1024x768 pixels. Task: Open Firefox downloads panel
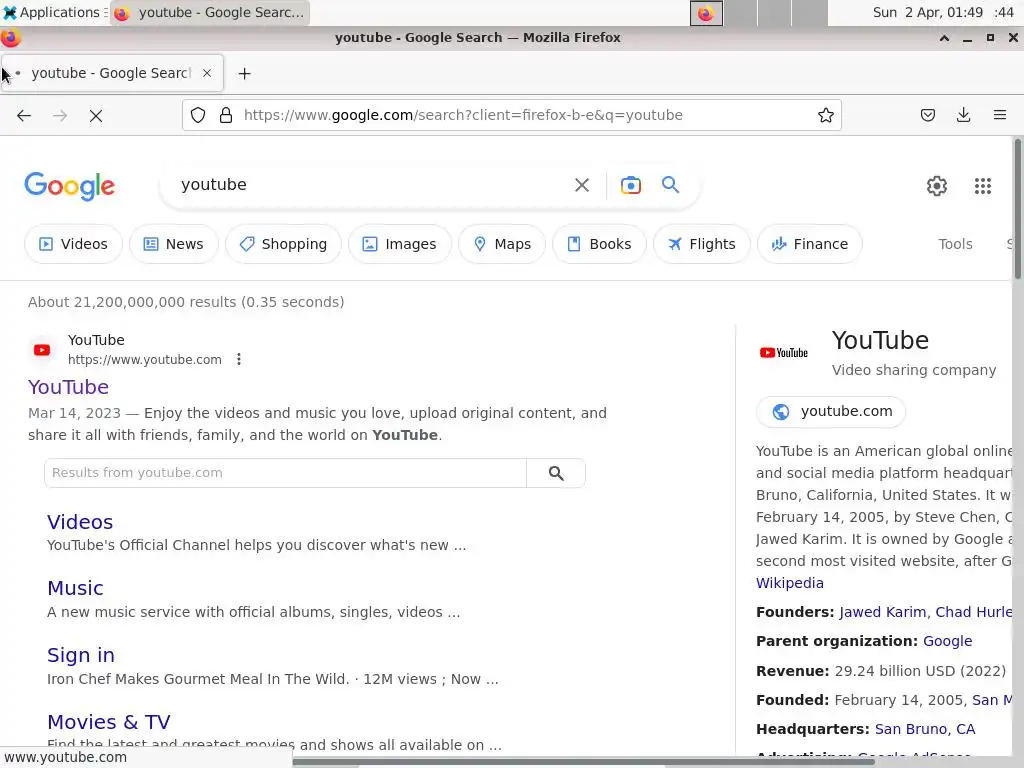pos(963,116)
